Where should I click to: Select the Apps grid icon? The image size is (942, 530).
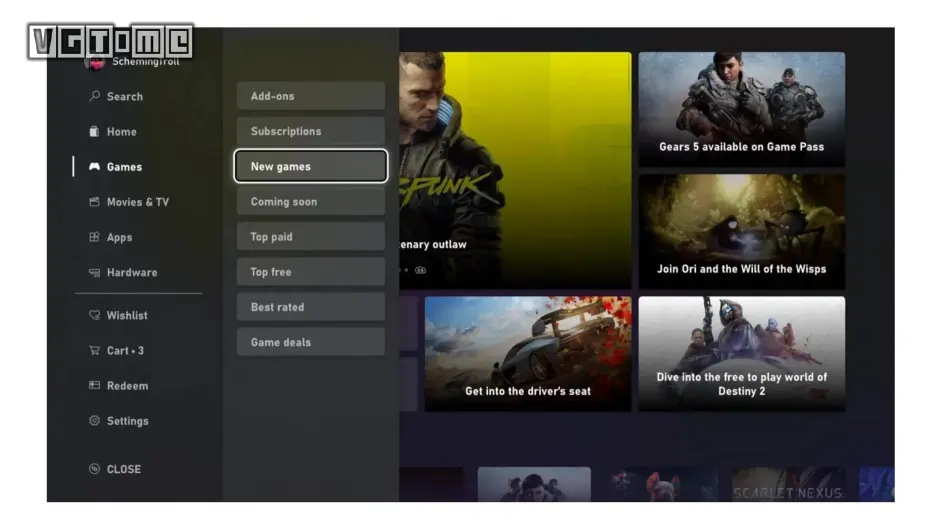95,238
